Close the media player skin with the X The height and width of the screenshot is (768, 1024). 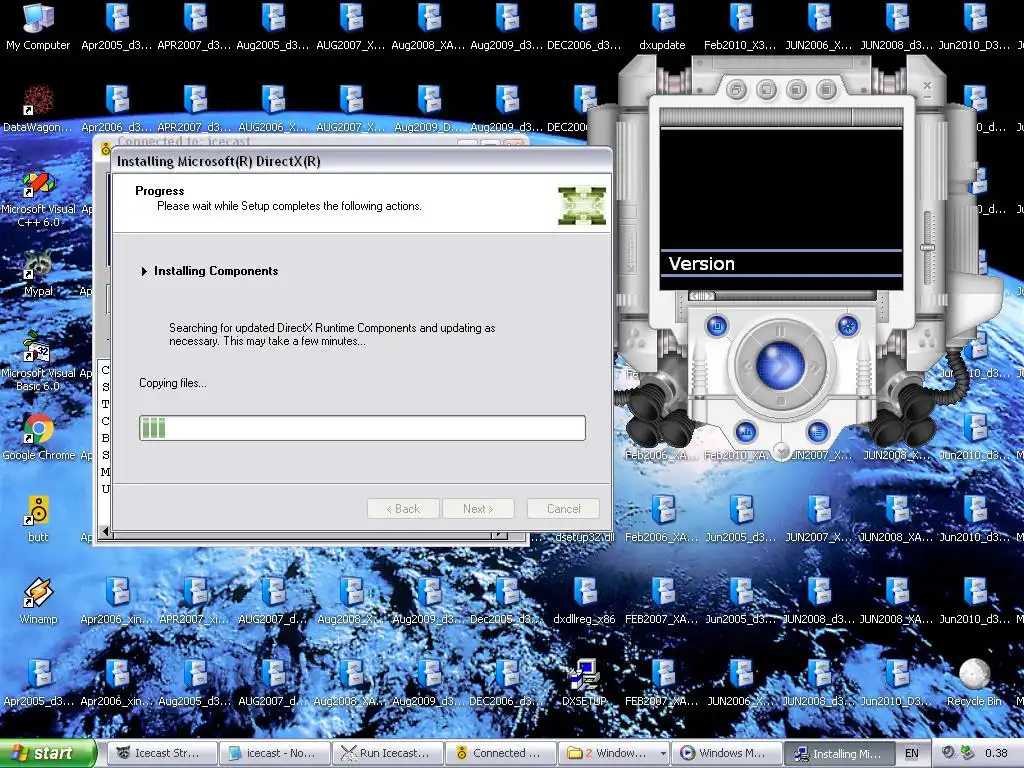coord(927,85)
